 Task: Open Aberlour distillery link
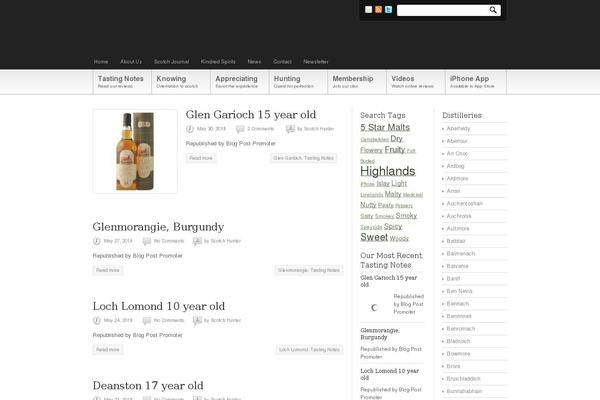pyautogui.click(x=457, y=141)
